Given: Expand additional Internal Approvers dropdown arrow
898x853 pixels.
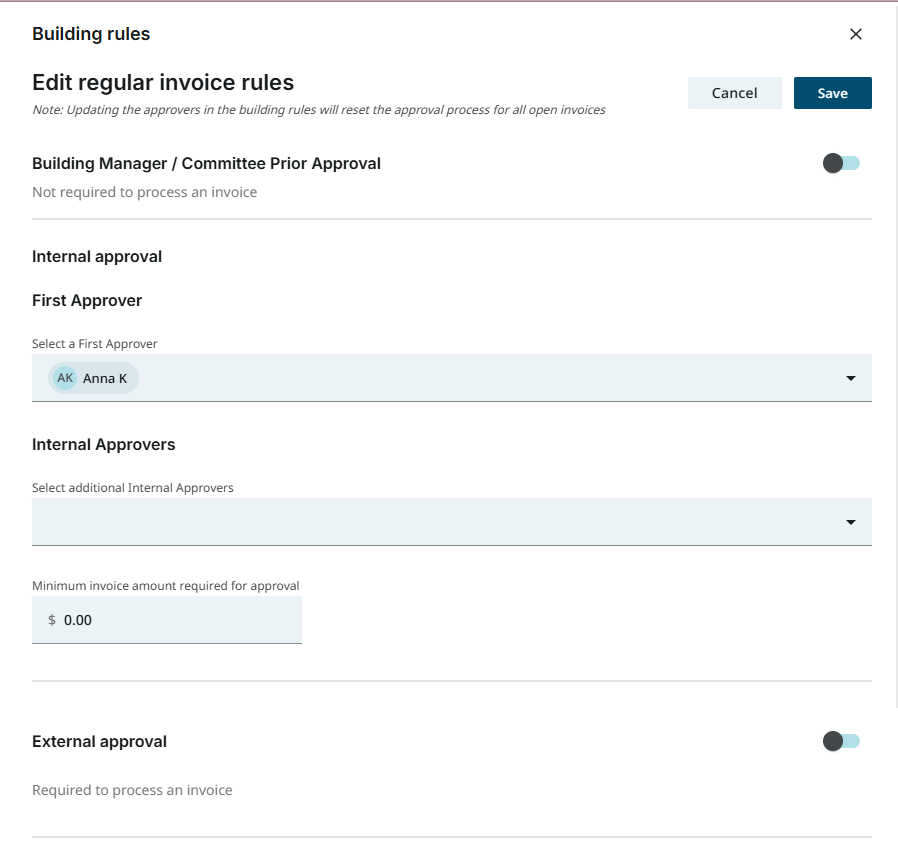Looking at the screenshot, I should click(851, 522).
